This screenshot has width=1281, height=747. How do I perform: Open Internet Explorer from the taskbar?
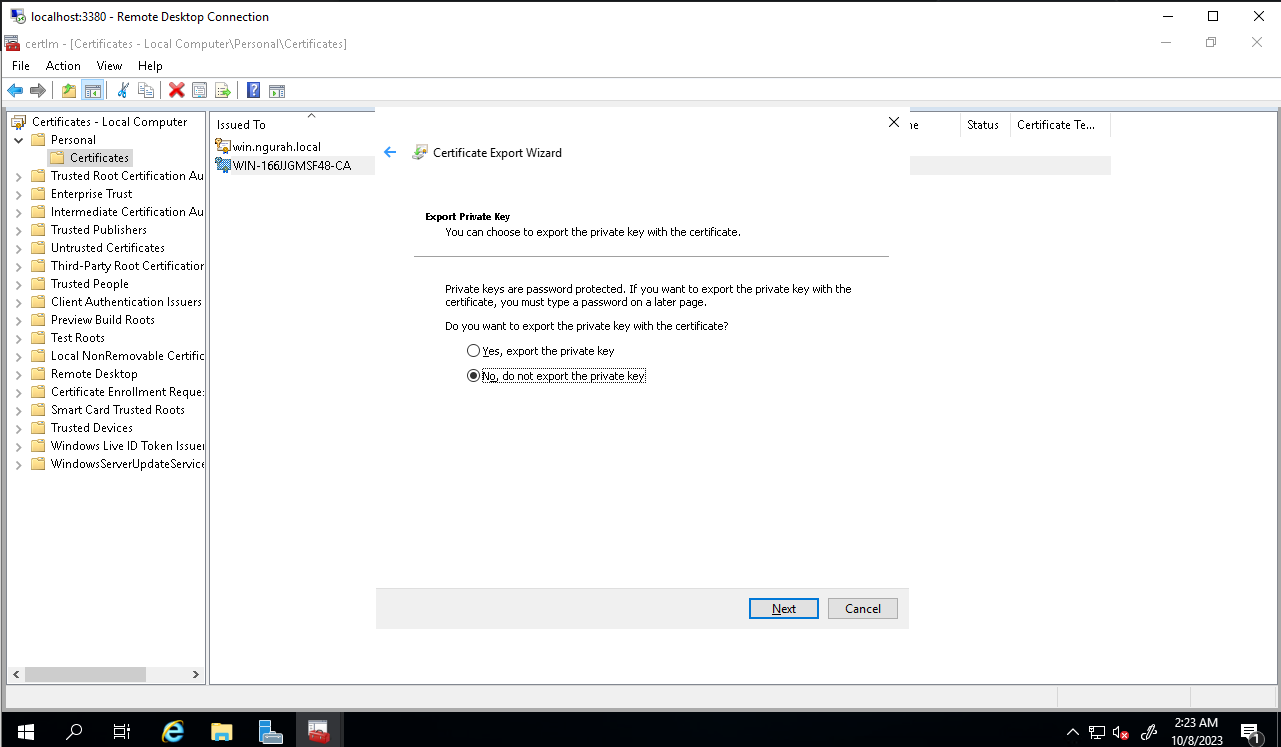click(x=172, y=731)
